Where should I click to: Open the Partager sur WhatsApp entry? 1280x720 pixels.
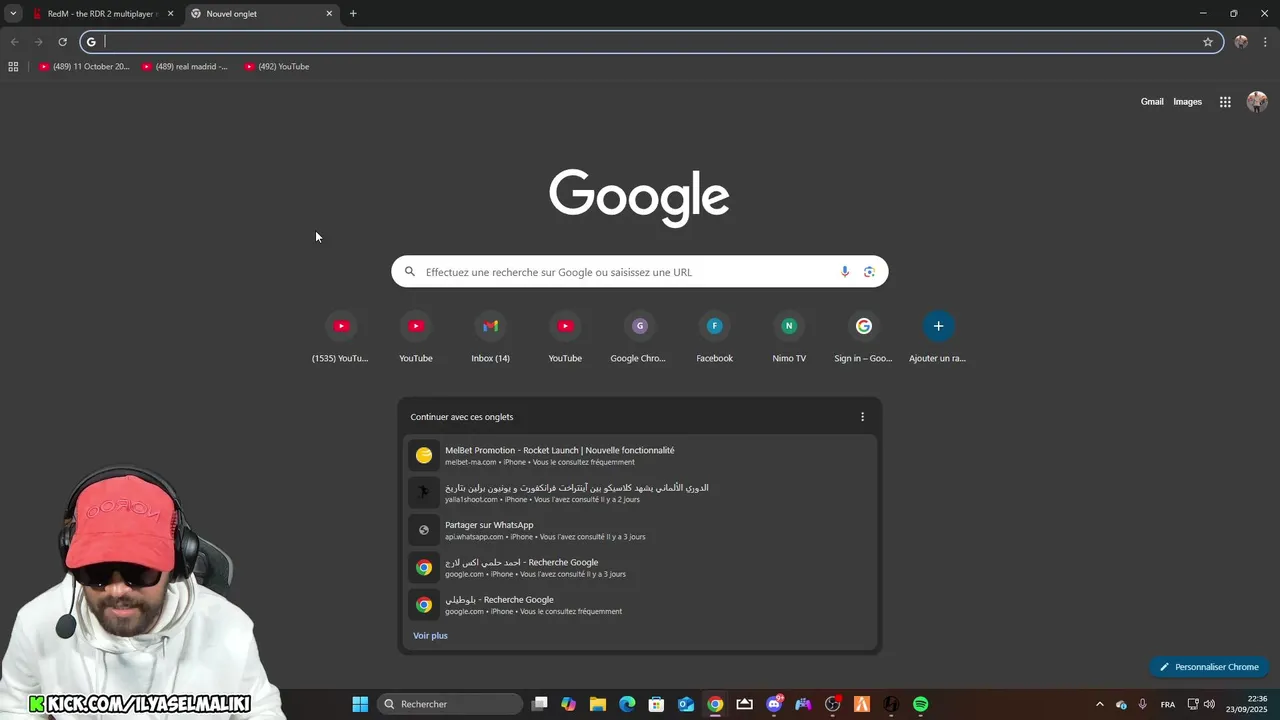point(640,530)
